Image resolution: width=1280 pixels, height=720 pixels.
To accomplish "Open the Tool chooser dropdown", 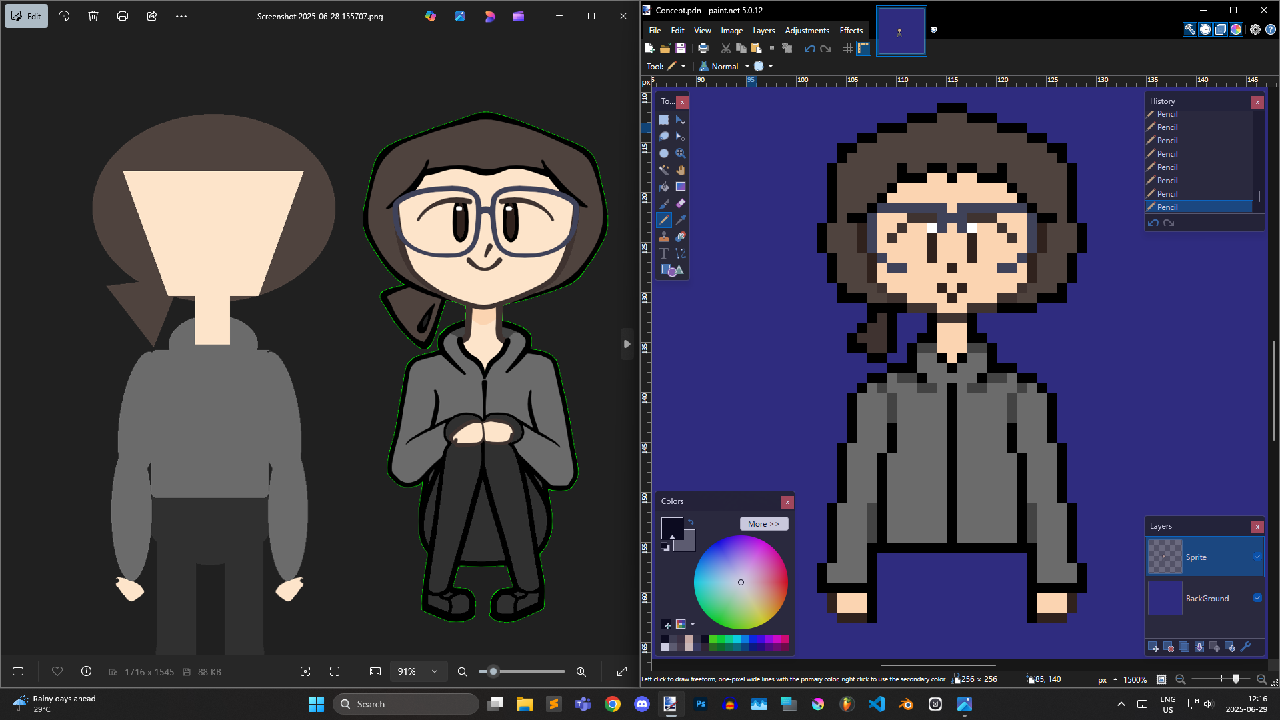I will [x=683, y=66].
